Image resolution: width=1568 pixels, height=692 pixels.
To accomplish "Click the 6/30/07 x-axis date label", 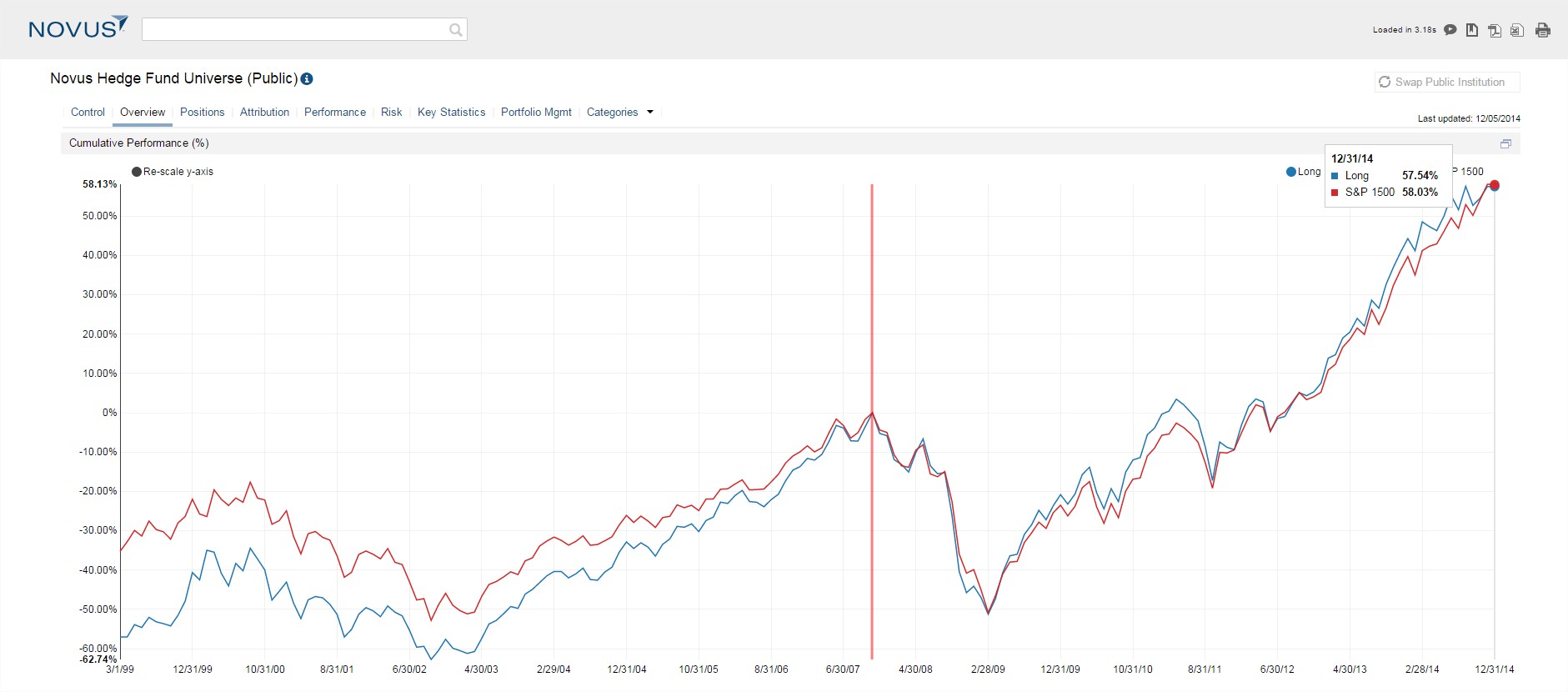I will 843,669.
